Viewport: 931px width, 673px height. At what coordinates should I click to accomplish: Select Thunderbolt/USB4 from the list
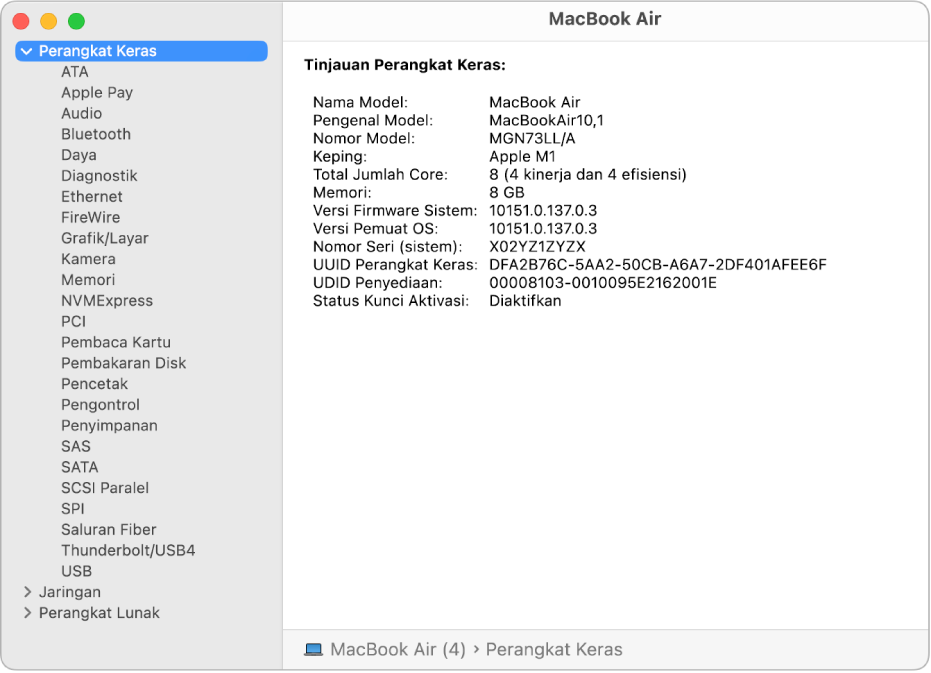128,551
